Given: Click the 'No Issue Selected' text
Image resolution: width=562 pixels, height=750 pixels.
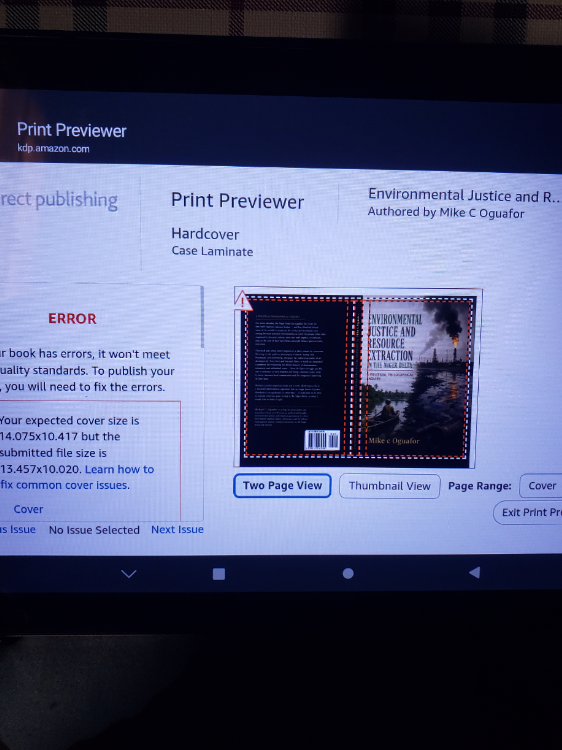Looking at the screenshot, I should 94,530.
